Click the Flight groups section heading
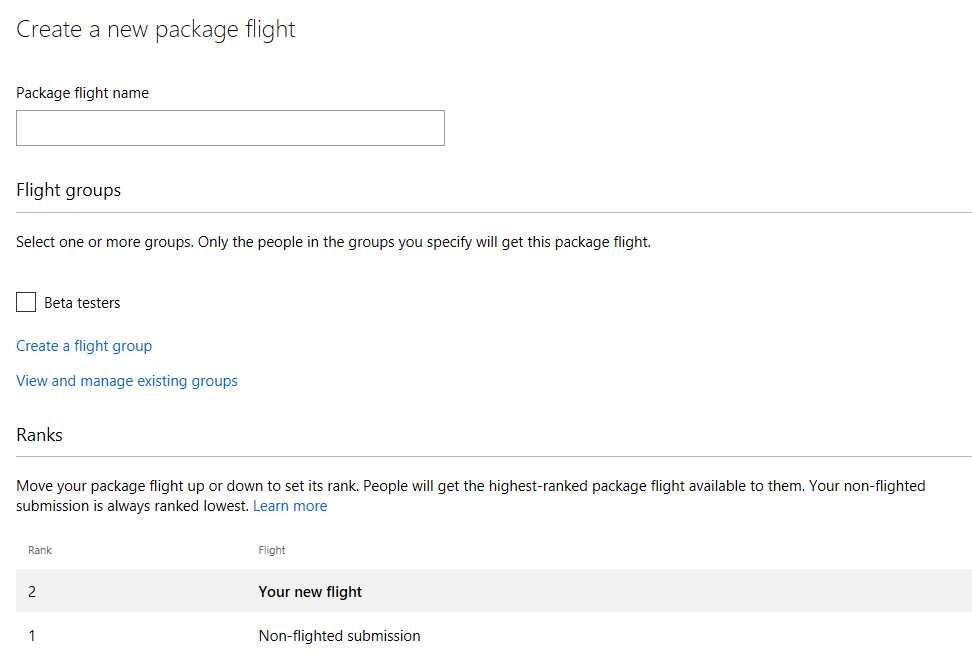This screenshot has height=667, width=972. [x=68, y=190]
